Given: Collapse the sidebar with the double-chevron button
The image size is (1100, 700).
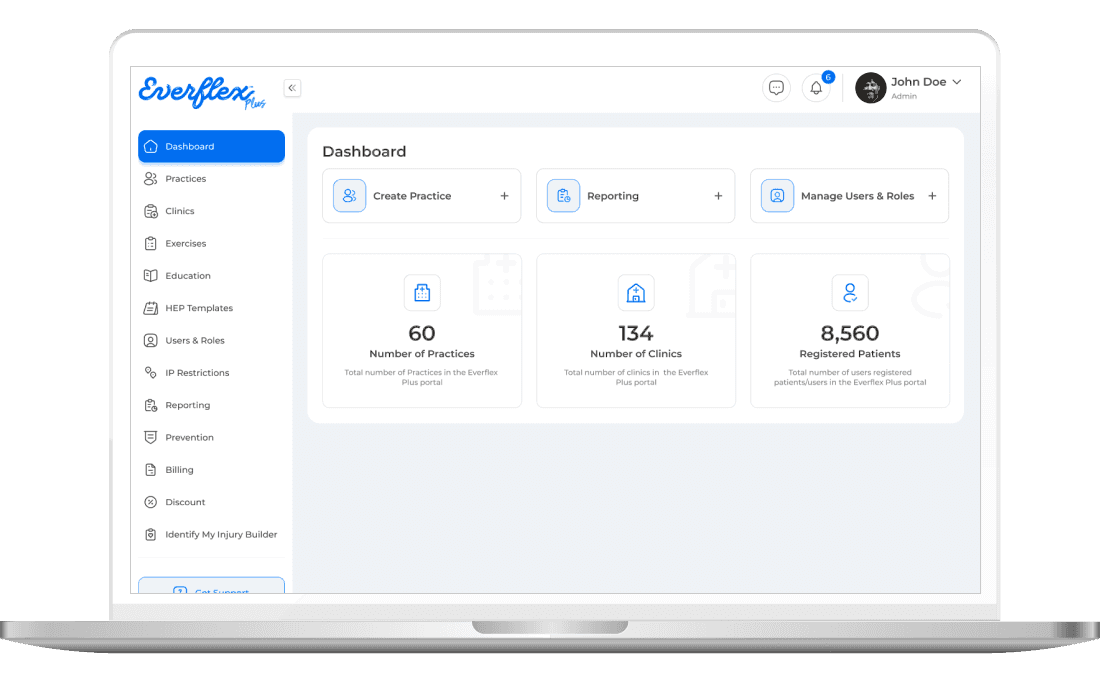Looking at the screenshot, I should (292, 88).
